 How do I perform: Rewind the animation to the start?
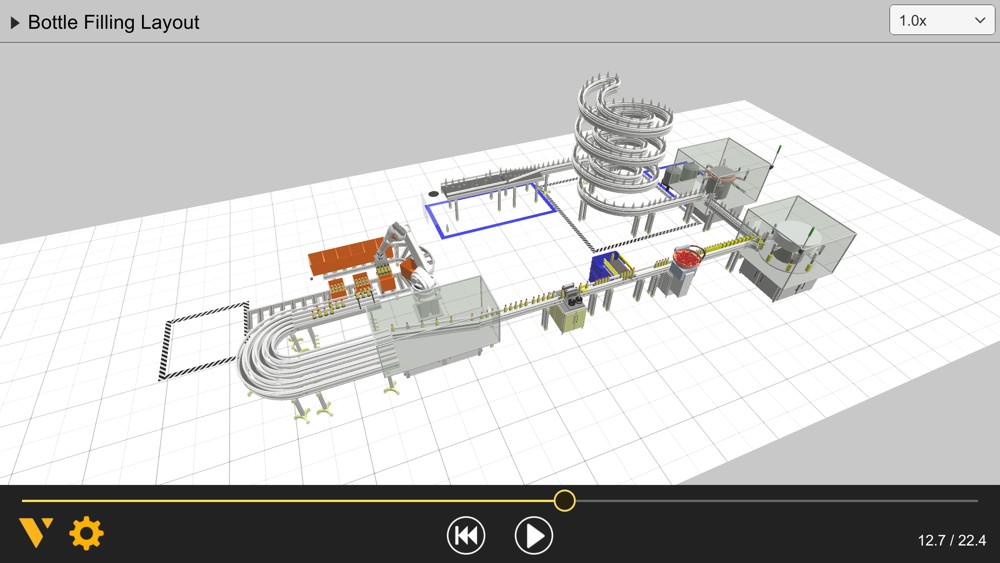pos(466,536)
